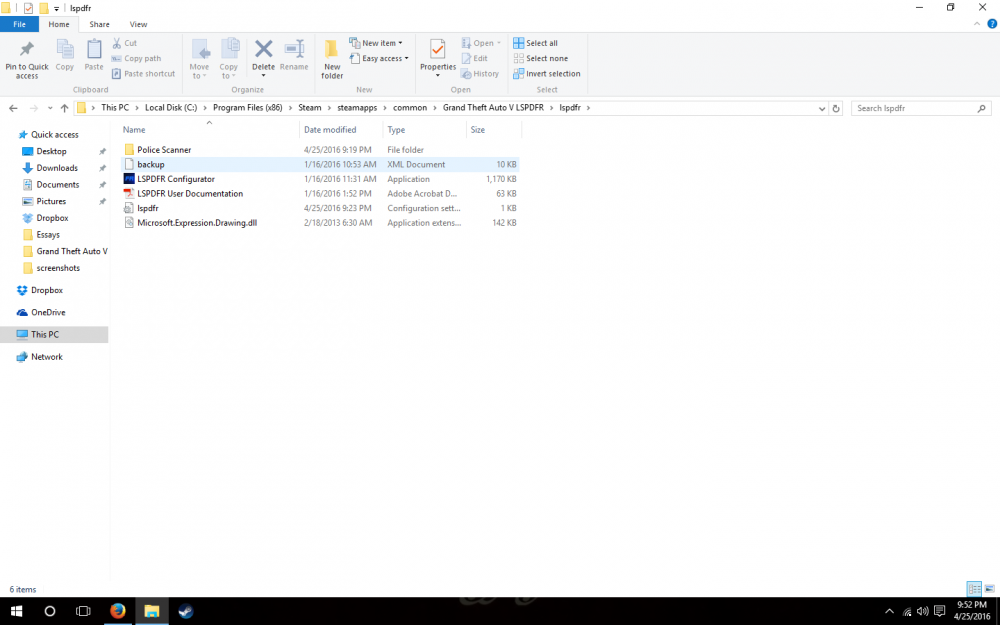This screenshot has width=1000, height=625.
Task: Click Paste shortcut command
Action: [143, 73]
